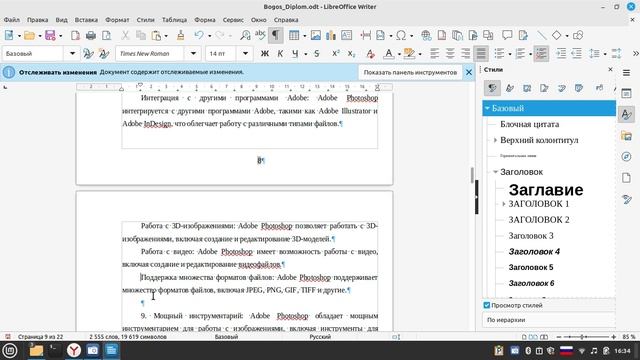Click the Страница 9 из 22 status field
Viewport: 640px width, 360px height.
point(40,337)
